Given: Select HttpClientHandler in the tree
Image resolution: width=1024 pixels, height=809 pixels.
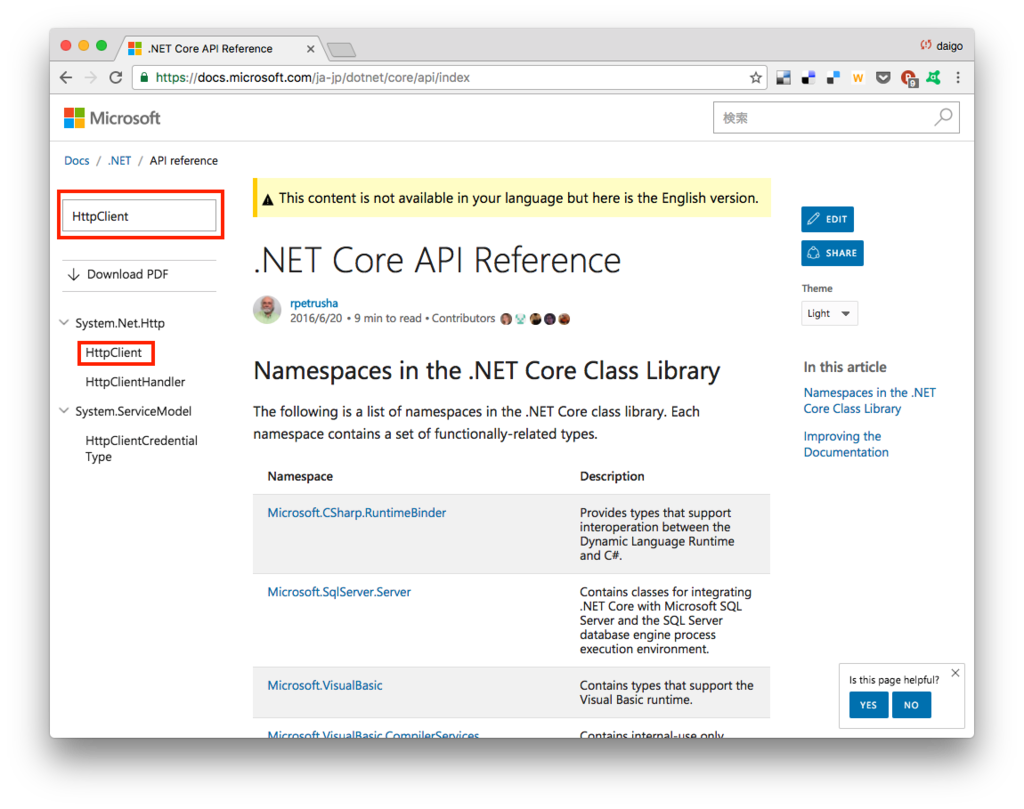Looking at the screenshot, I should [135, 382].
